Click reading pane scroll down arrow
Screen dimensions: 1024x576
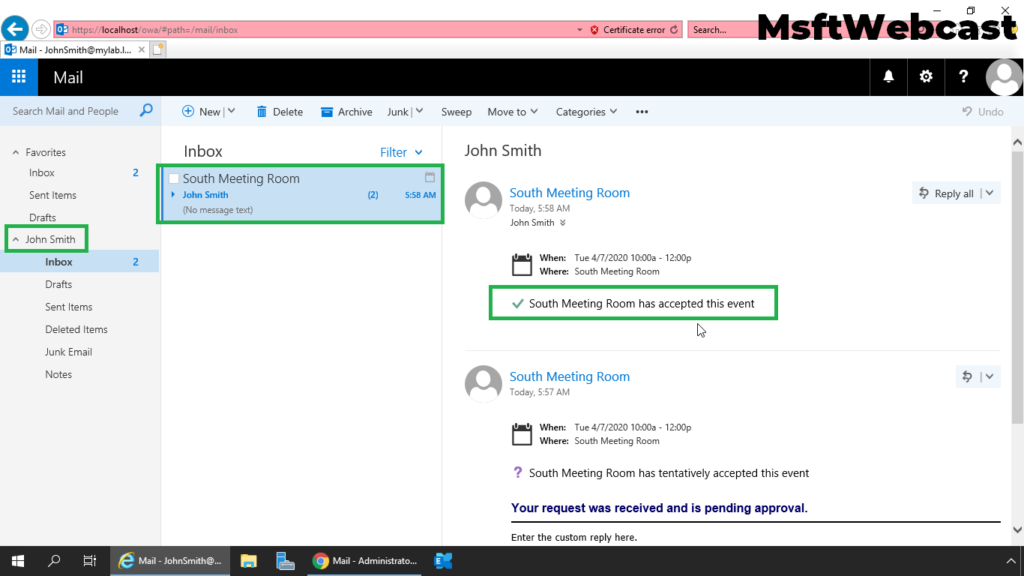[1017, 530]
